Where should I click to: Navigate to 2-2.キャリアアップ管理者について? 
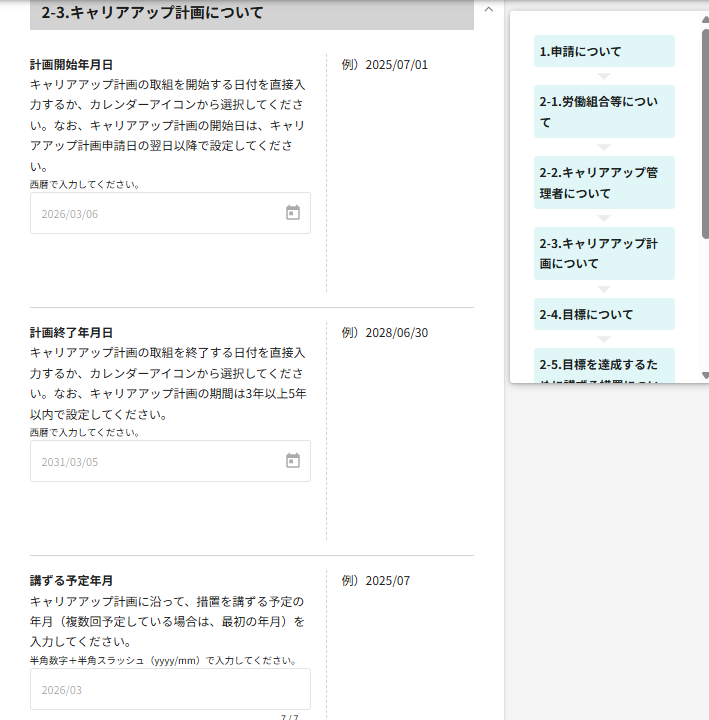point(604,182)
